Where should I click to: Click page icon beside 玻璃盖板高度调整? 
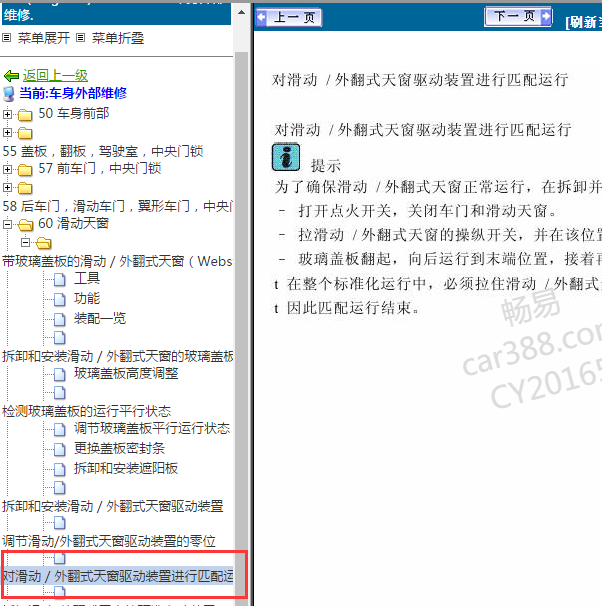60,374
